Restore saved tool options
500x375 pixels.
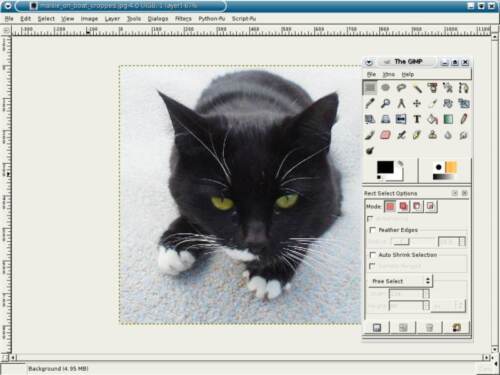click(403, 328)
